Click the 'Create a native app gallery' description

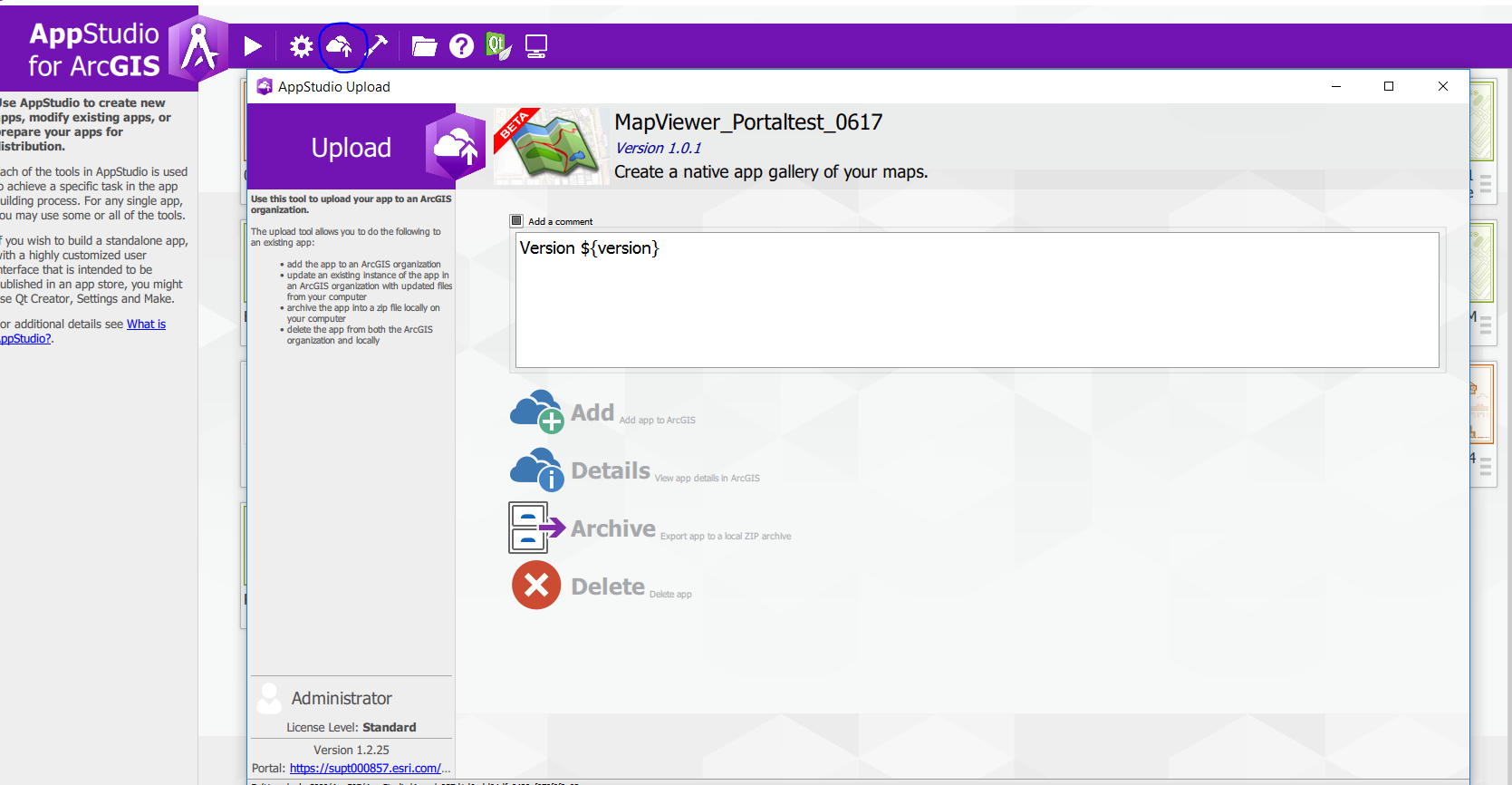[x=771, y=172]
